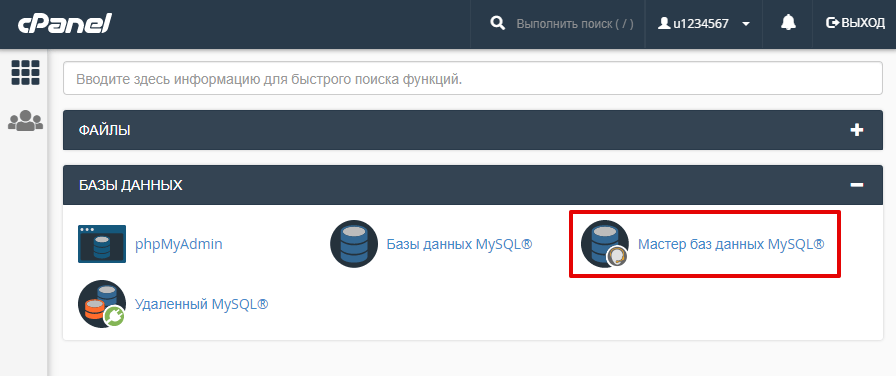Open Удаленный MySQL® link
This screenshot has height=376, width=896.
202,304
